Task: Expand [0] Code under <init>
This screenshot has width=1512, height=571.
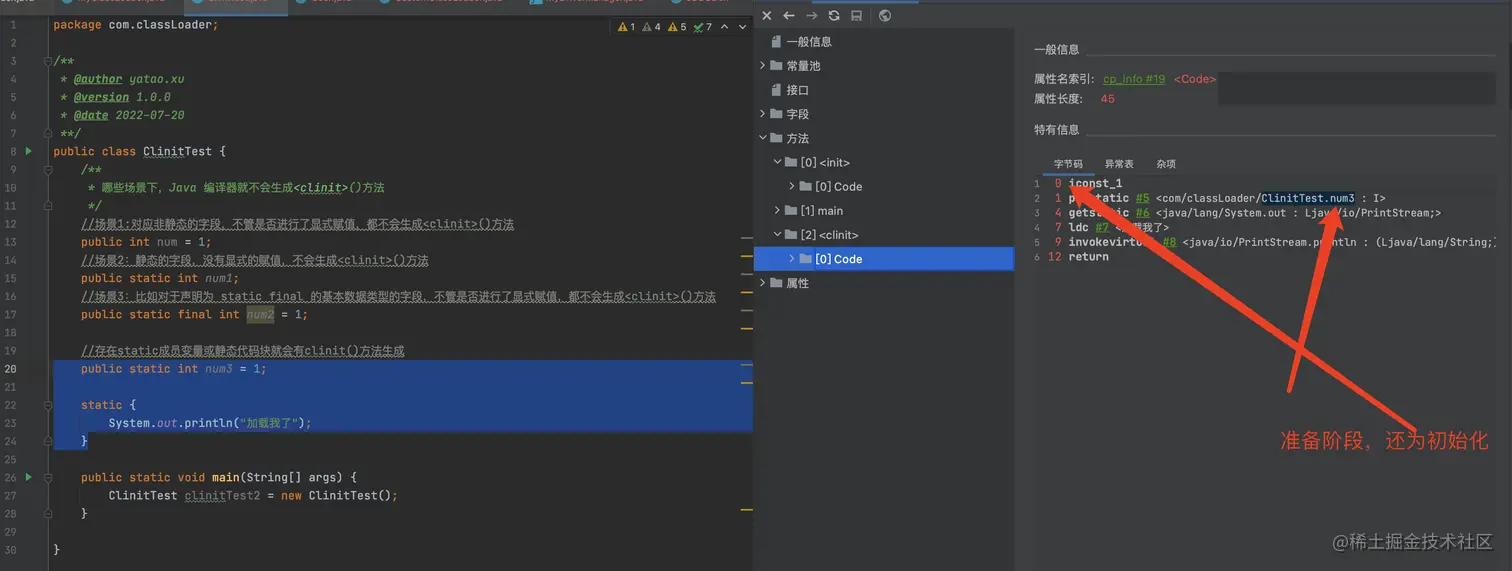Action: pos(792,187)
